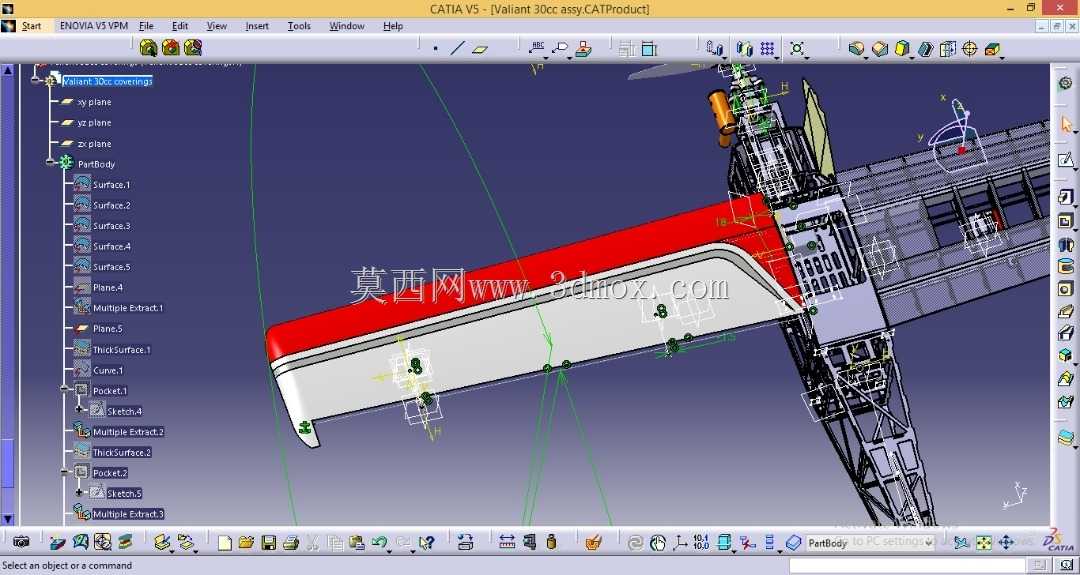1080x575 pixels.
Task: Select the Plane tool in top toolbar
Action: [x=480, y=49]
